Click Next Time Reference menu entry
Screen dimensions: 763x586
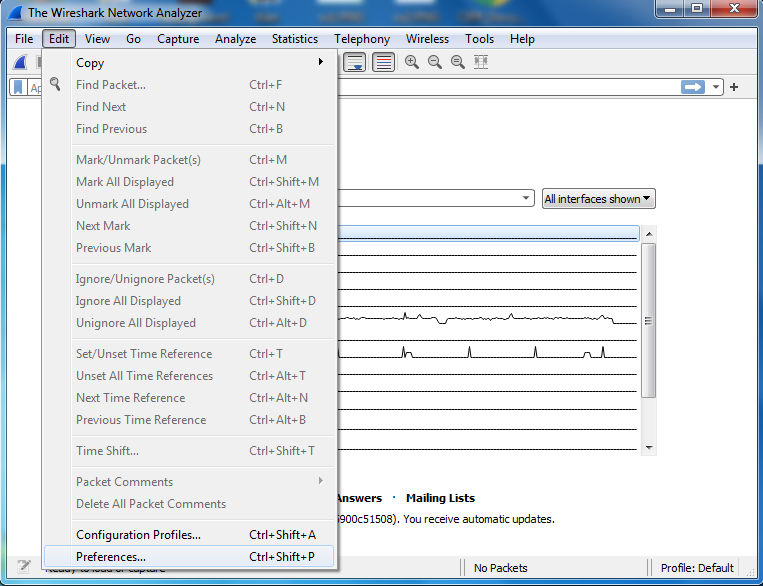pyautogui.click(x=189, y=397)
